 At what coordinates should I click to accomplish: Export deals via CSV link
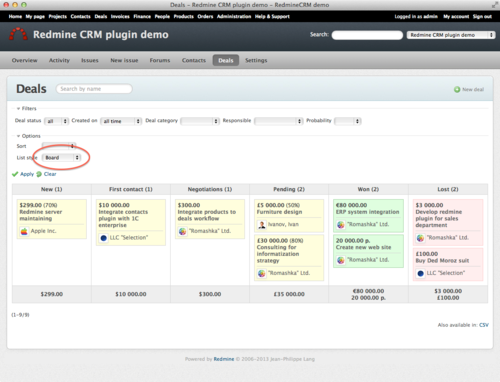point(484,325)
